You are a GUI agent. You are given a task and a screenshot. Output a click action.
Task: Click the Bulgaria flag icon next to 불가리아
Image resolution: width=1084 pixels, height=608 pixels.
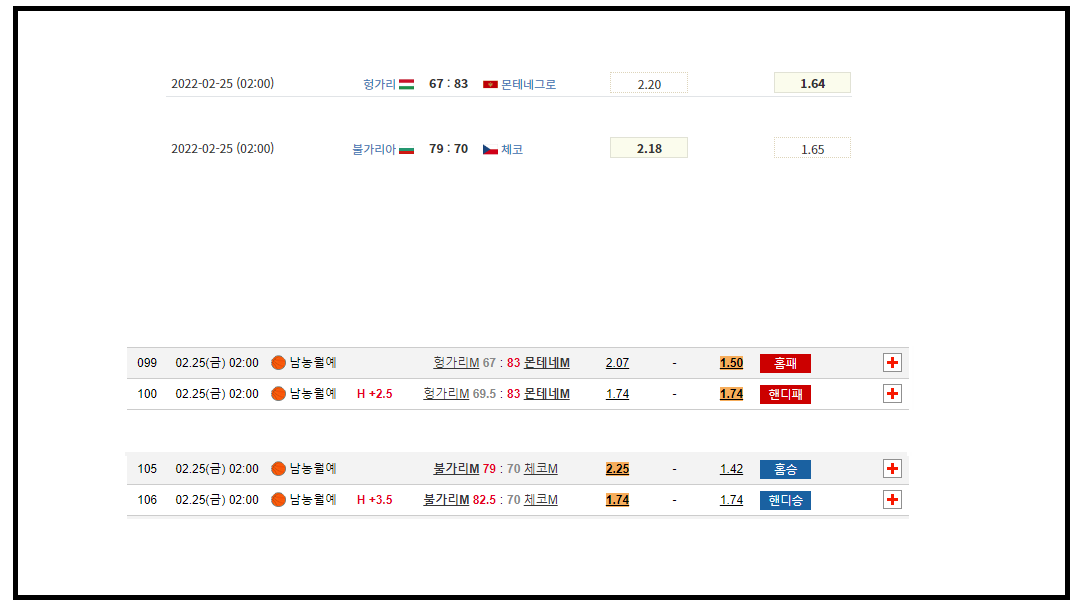tap(406, 149)
